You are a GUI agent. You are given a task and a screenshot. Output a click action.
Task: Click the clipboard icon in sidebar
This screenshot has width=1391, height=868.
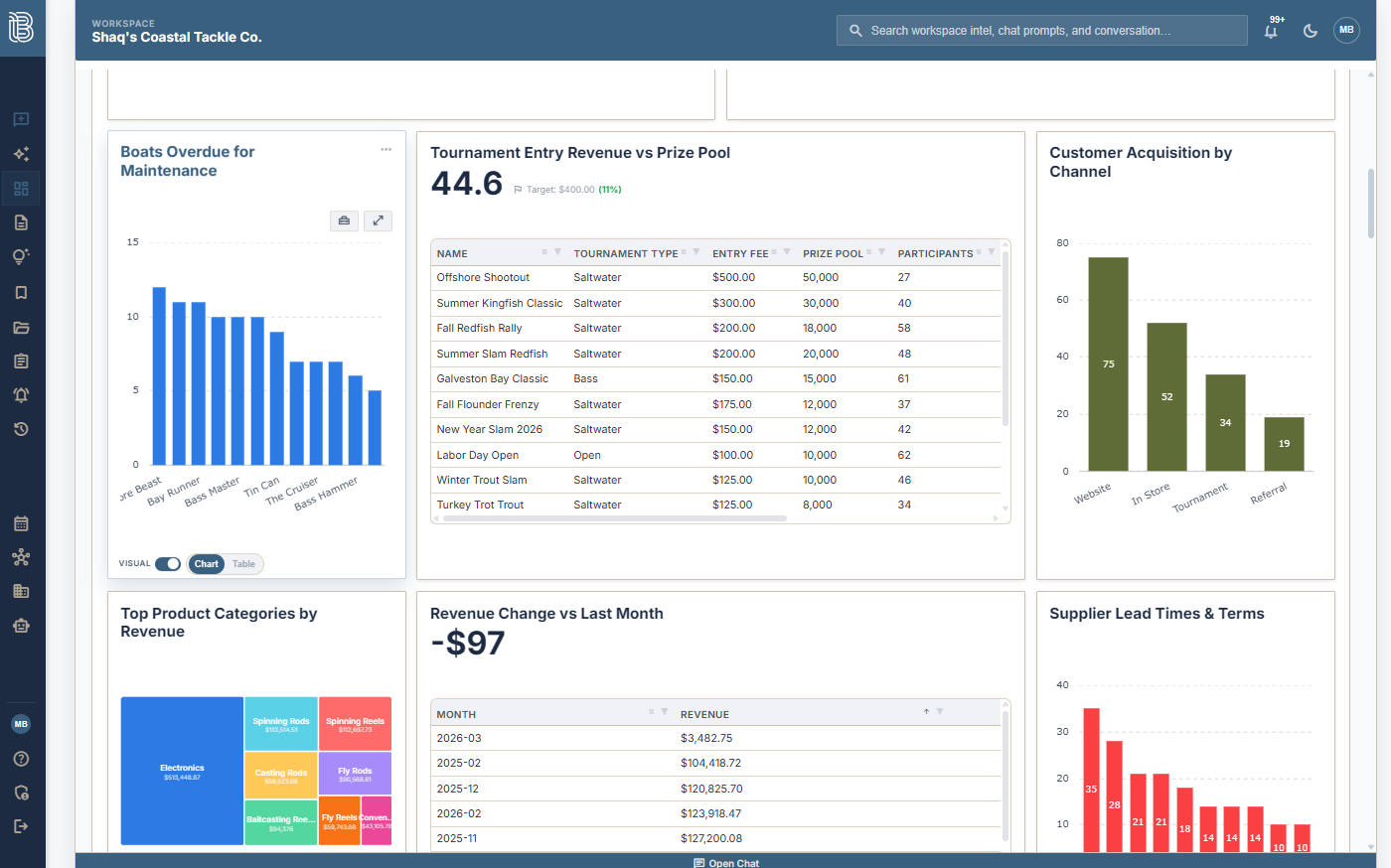pyautogui.click(x=21, y=361)
